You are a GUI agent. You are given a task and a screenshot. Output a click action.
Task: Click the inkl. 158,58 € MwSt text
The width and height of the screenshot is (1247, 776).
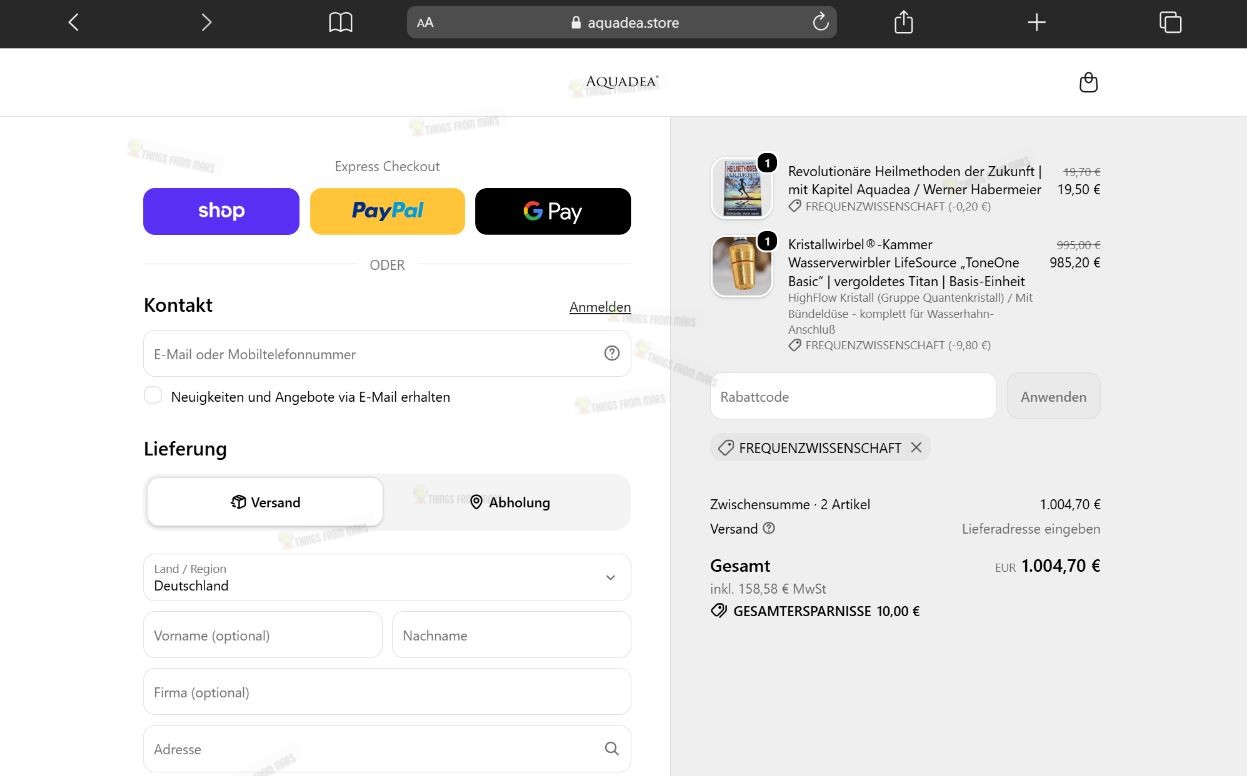(x=768, y=589)
